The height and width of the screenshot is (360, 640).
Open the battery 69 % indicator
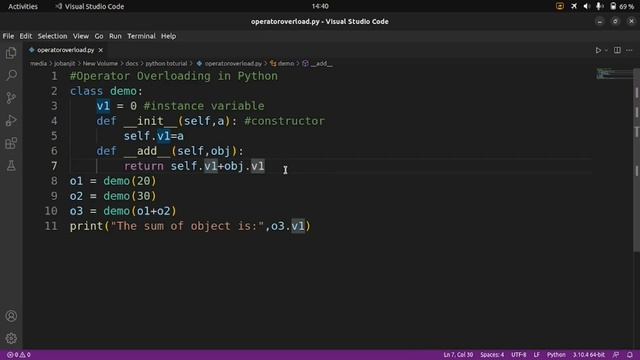(x=622, y=6)
